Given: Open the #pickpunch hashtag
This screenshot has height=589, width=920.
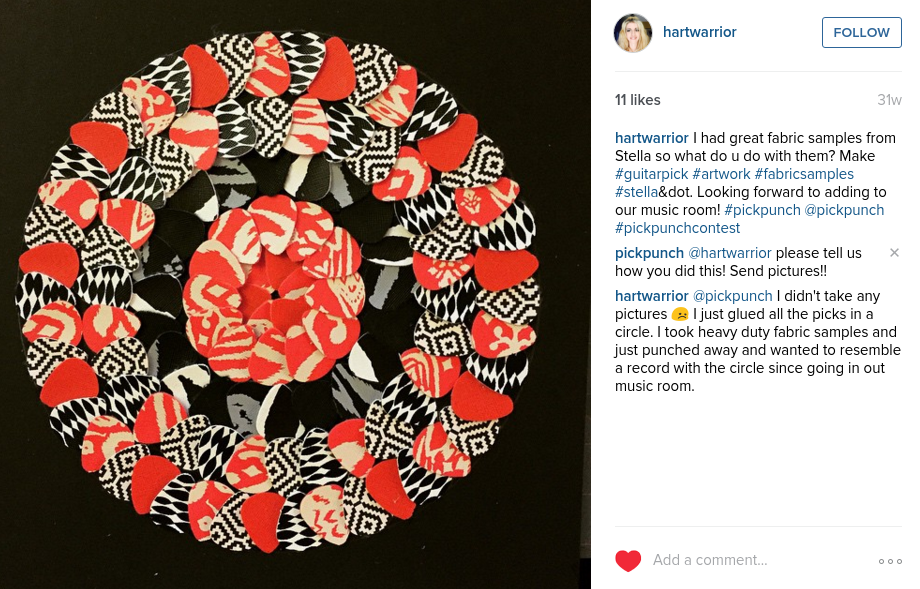Looking at the screenshot, I should pos(762,210).
